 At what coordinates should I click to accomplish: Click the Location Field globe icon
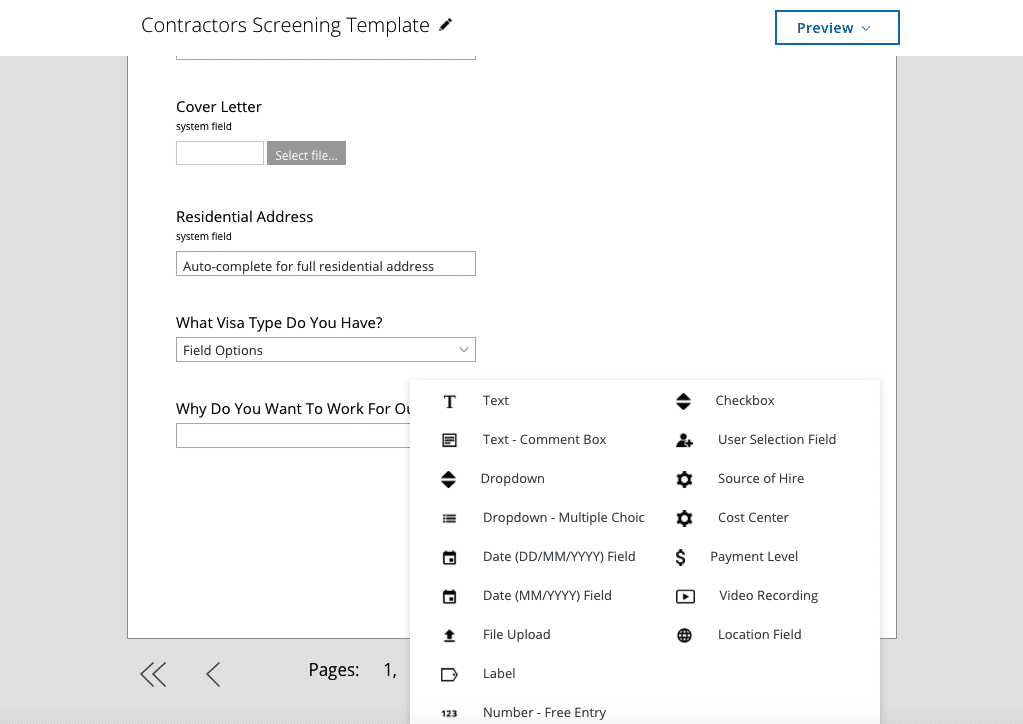tap(684, 635)
